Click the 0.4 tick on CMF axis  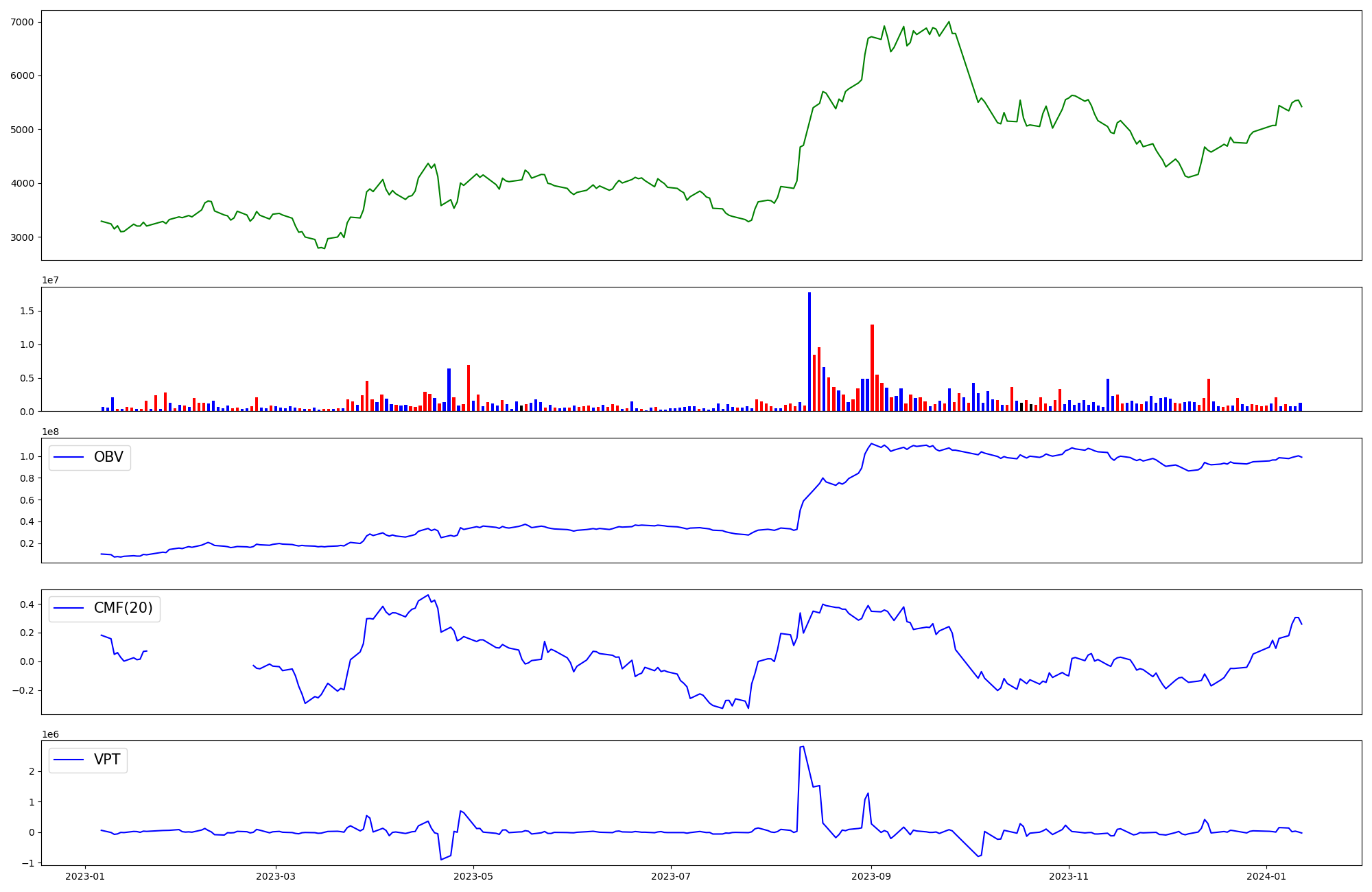click(x=27, y=605)
